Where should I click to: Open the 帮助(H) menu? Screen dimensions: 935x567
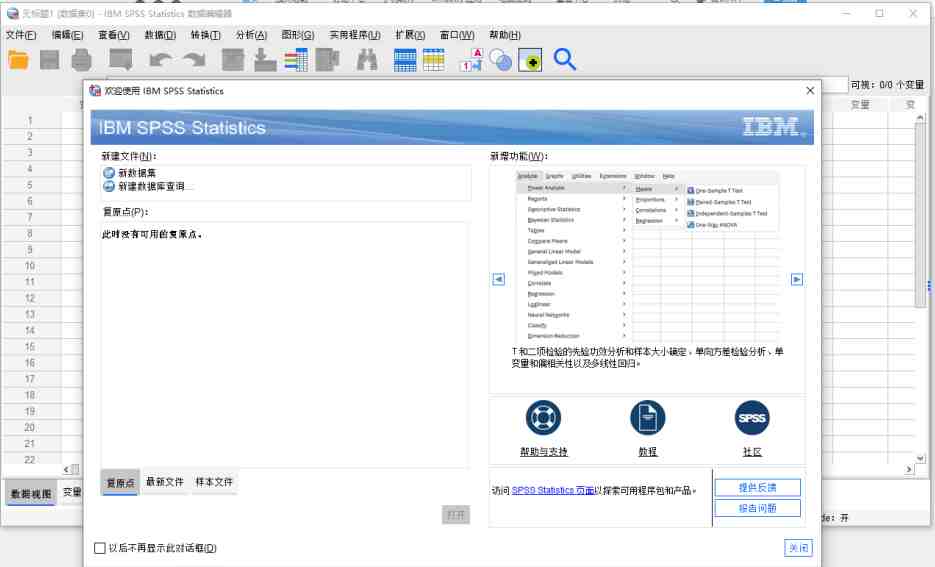click(x=505, y=35)
